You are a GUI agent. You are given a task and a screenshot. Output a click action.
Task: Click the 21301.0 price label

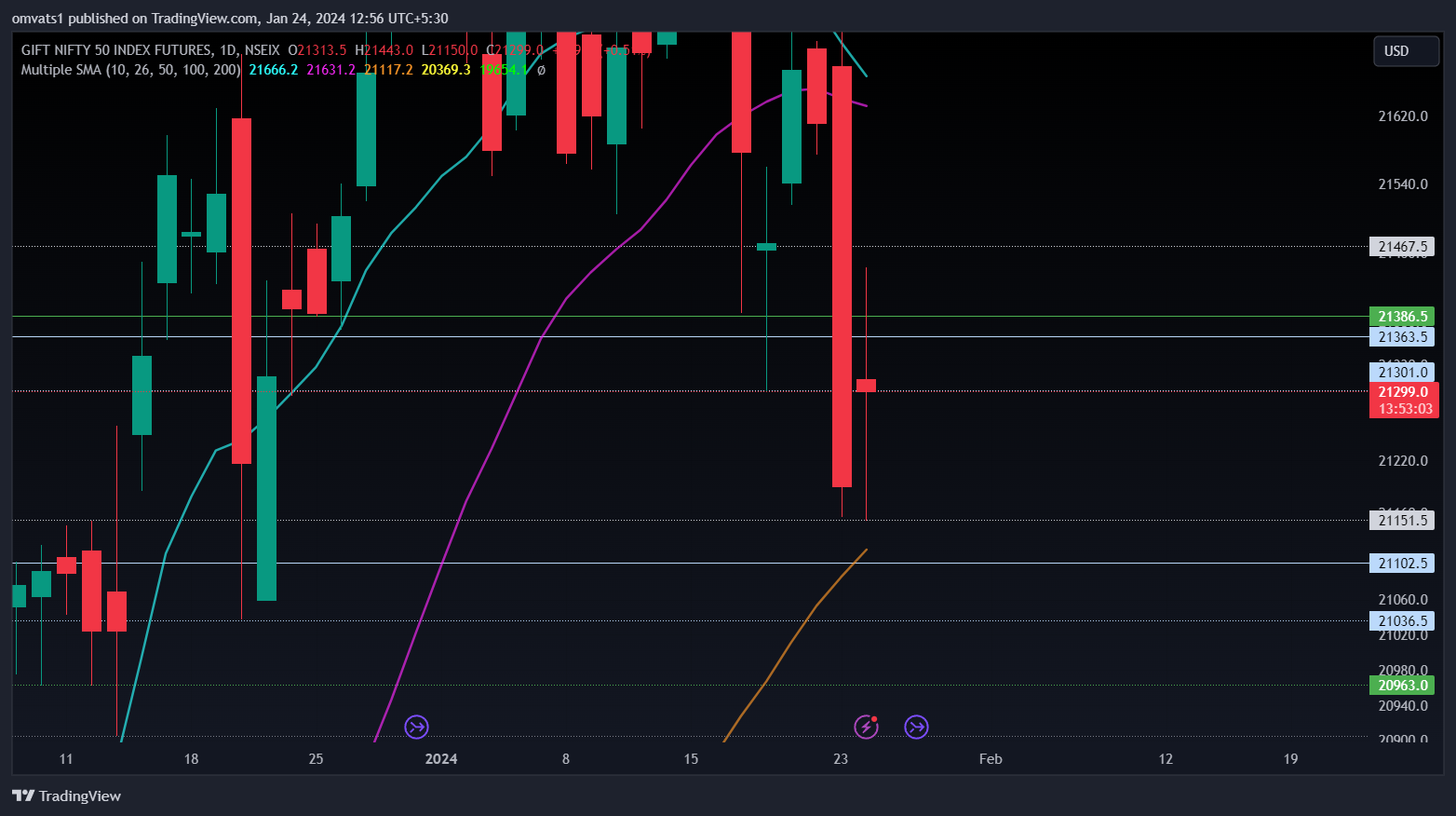coord(1402,373)
